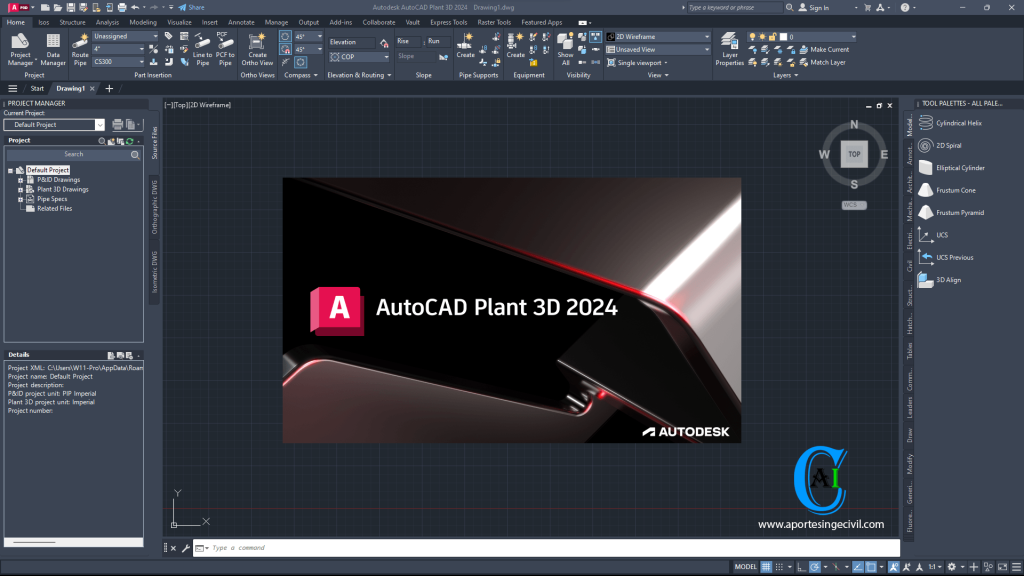
Task: Click the Match Layer button
Action: pos(826,62)
